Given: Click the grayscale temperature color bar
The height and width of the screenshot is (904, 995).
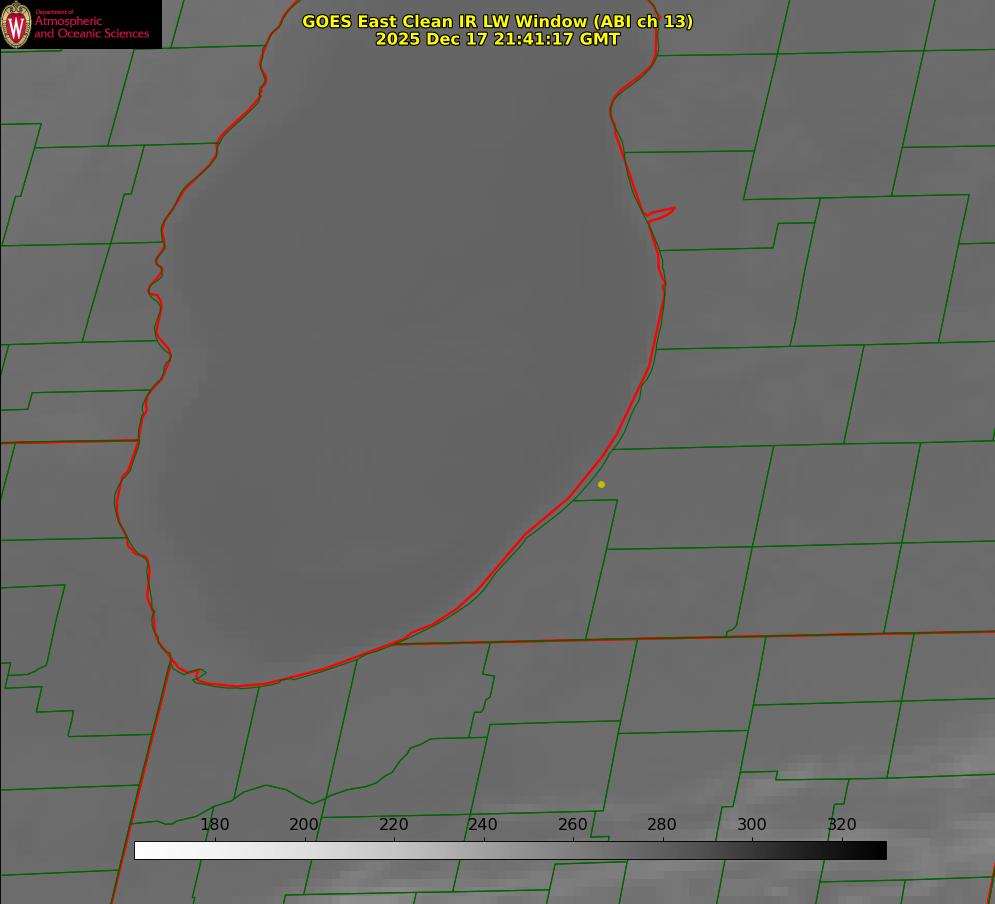Looking at the screenshot, I should click(510, 850).
